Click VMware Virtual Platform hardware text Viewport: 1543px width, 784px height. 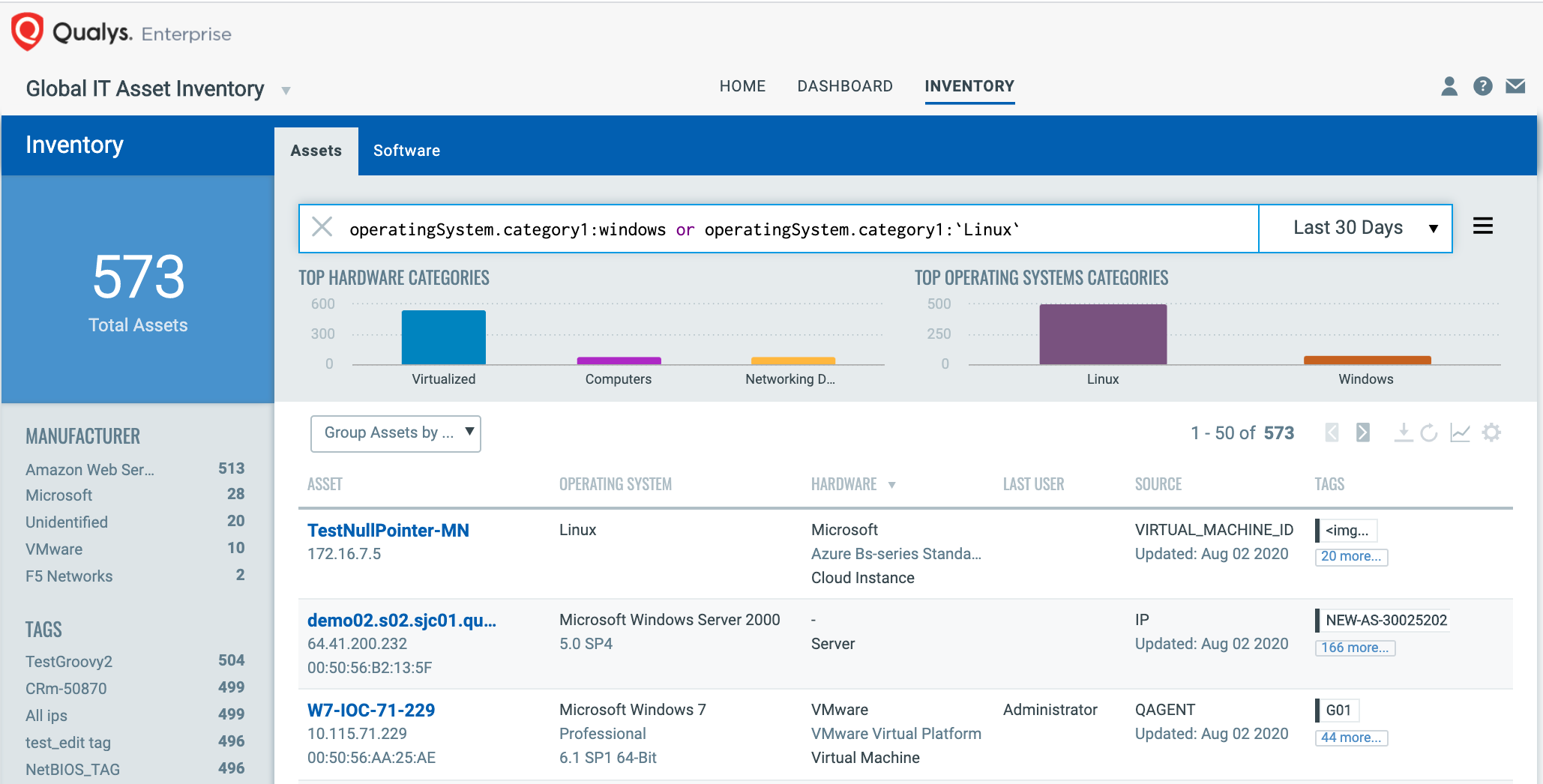tap(896, 734)
